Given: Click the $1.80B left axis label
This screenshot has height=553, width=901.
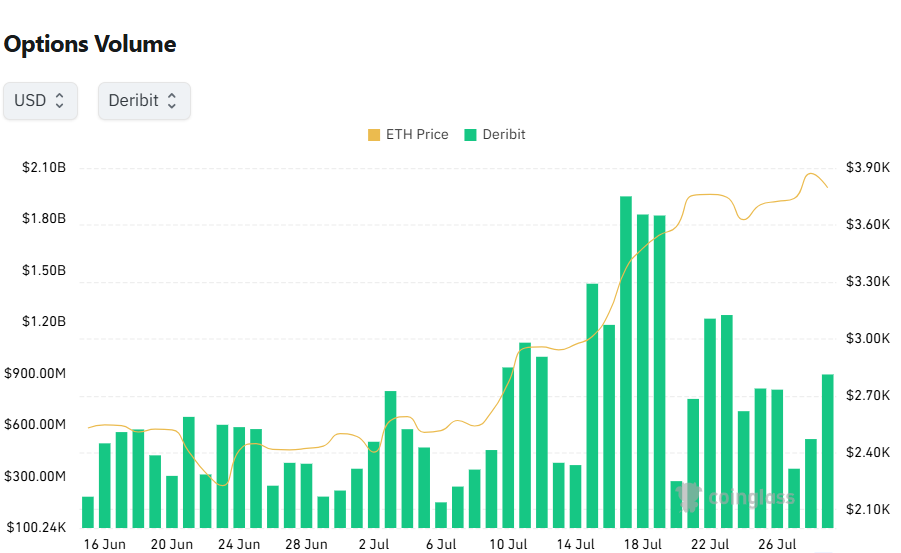Looking at the screenshot, I should [x=44, y=218].
